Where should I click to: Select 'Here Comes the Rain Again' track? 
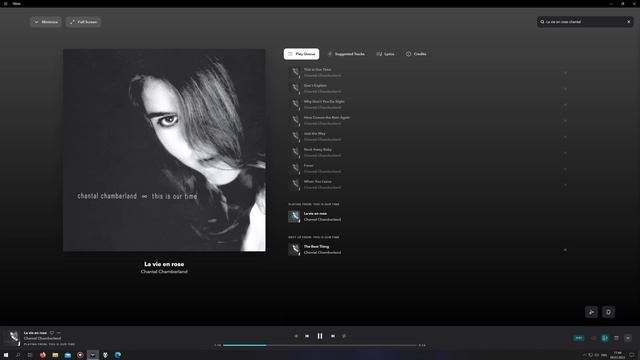428,120
